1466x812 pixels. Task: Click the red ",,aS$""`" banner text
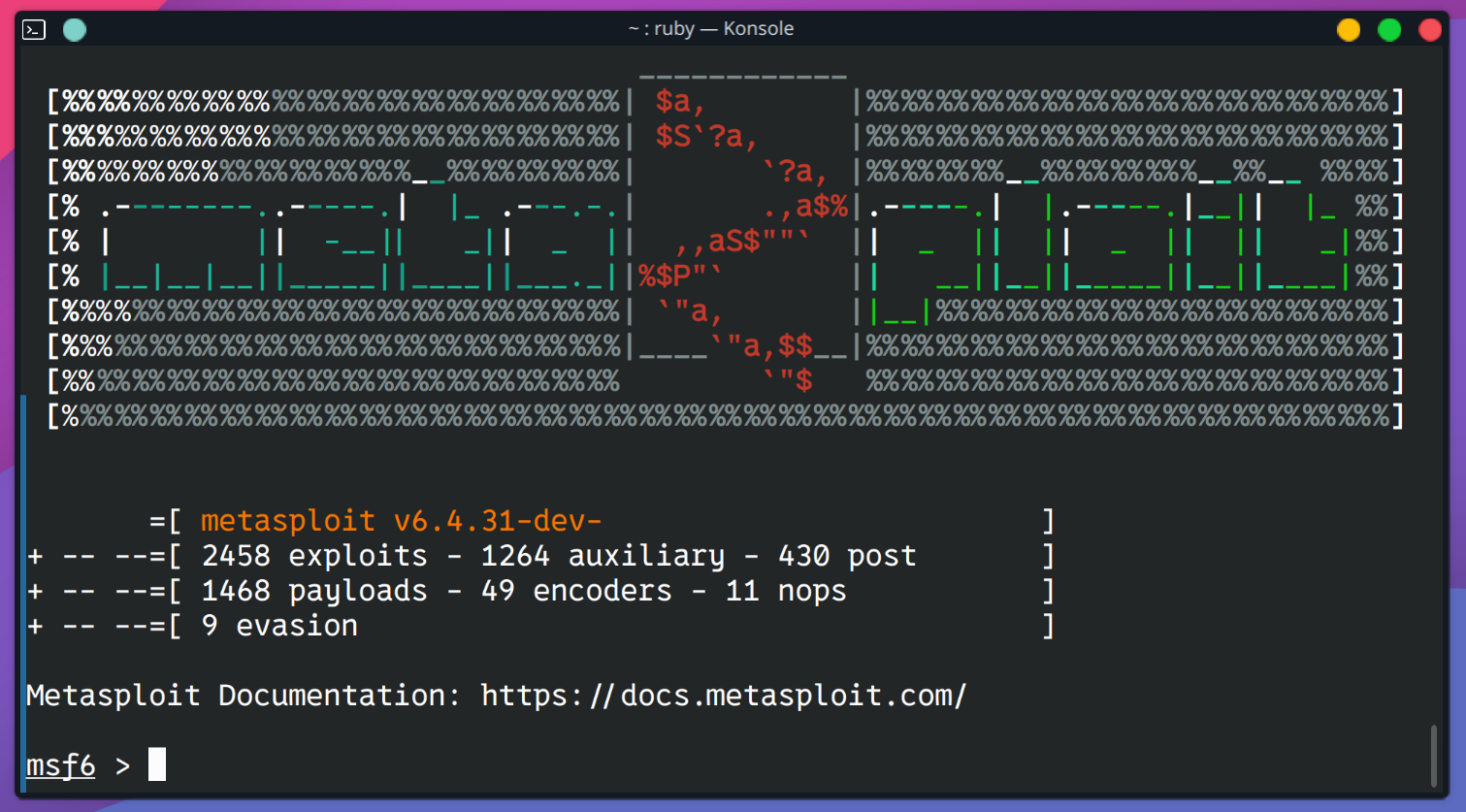pyautogui.click(x=742, y=242)
